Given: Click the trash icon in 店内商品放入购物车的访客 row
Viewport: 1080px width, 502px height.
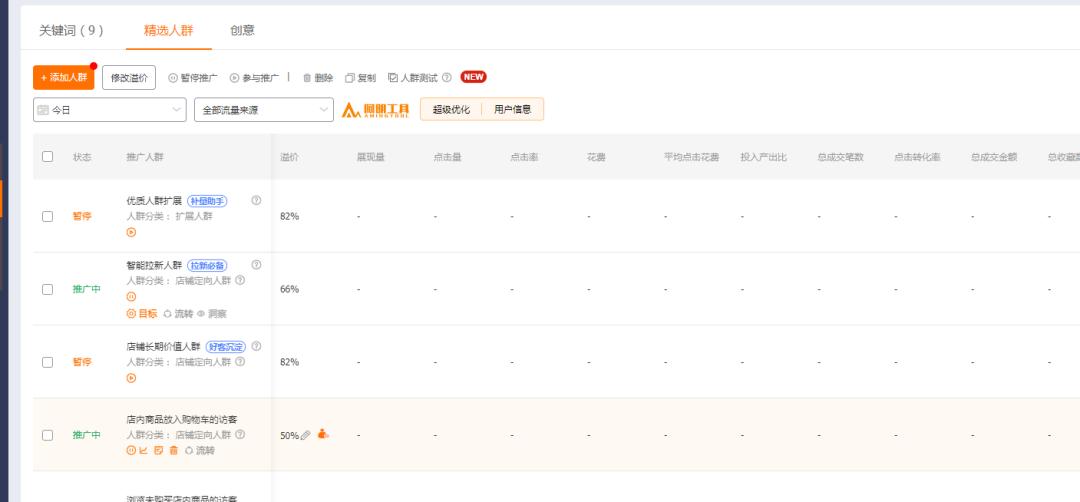Looking at the screenshot, I should (173, 451).
